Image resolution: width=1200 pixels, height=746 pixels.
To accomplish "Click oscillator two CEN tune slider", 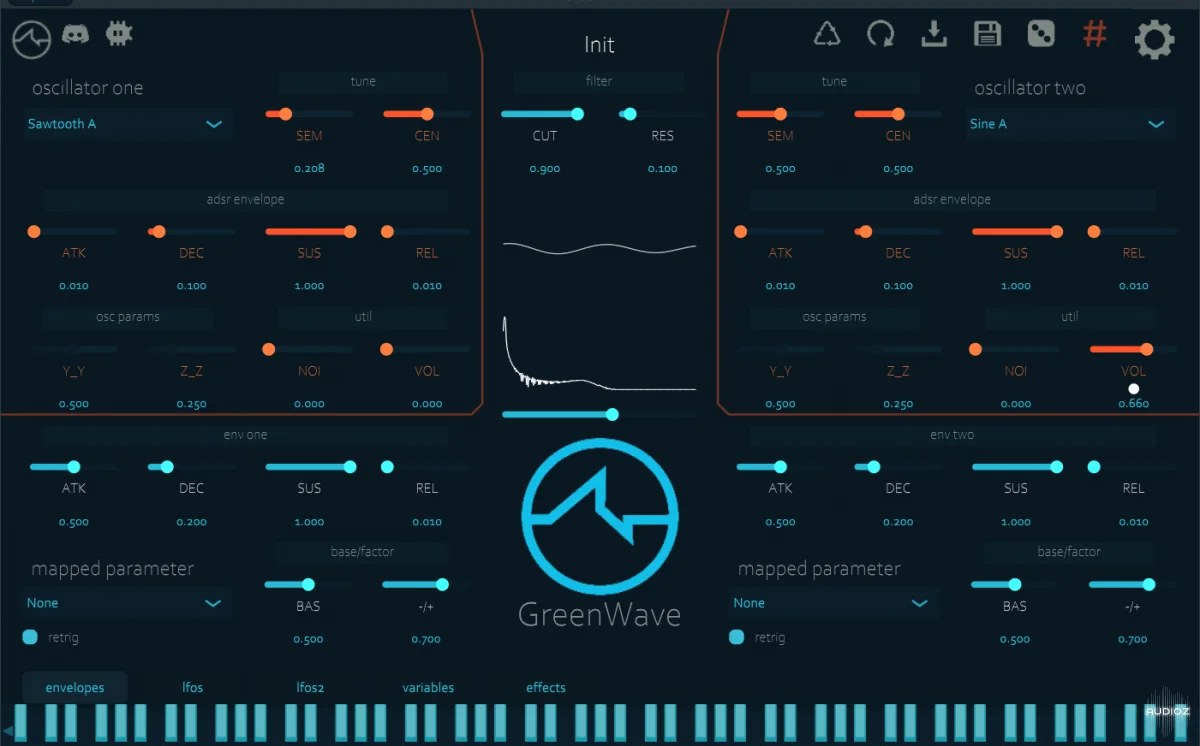I will [898, 114].
